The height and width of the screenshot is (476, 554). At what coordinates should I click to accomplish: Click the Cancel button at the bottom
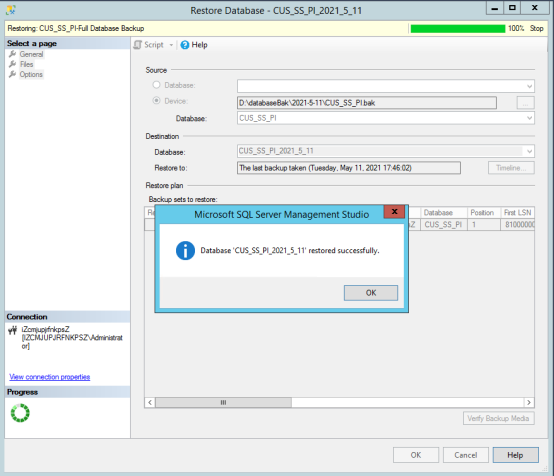pyautogui.click(x=466, y=455)
